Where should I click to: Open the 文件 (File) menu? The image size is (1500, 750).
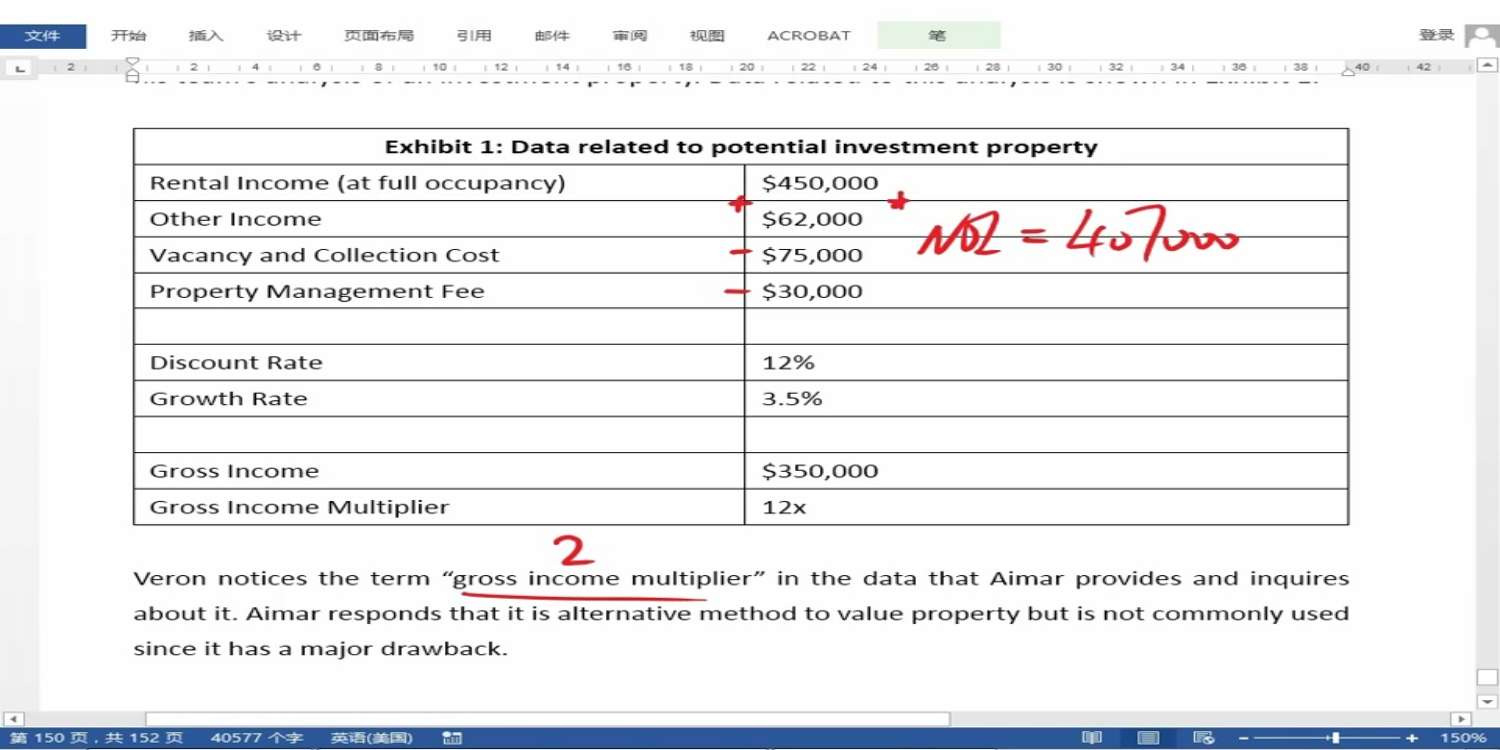42,36
